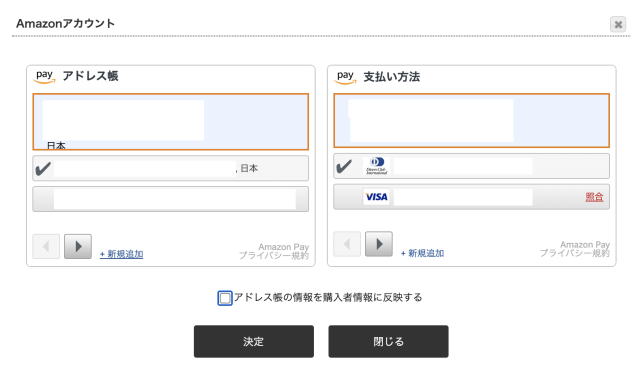Image resolution: width=640 pixels, height=386 pixels.
Task: Close the Amazonアカウント dialog with X
Action: pos(618,24)
